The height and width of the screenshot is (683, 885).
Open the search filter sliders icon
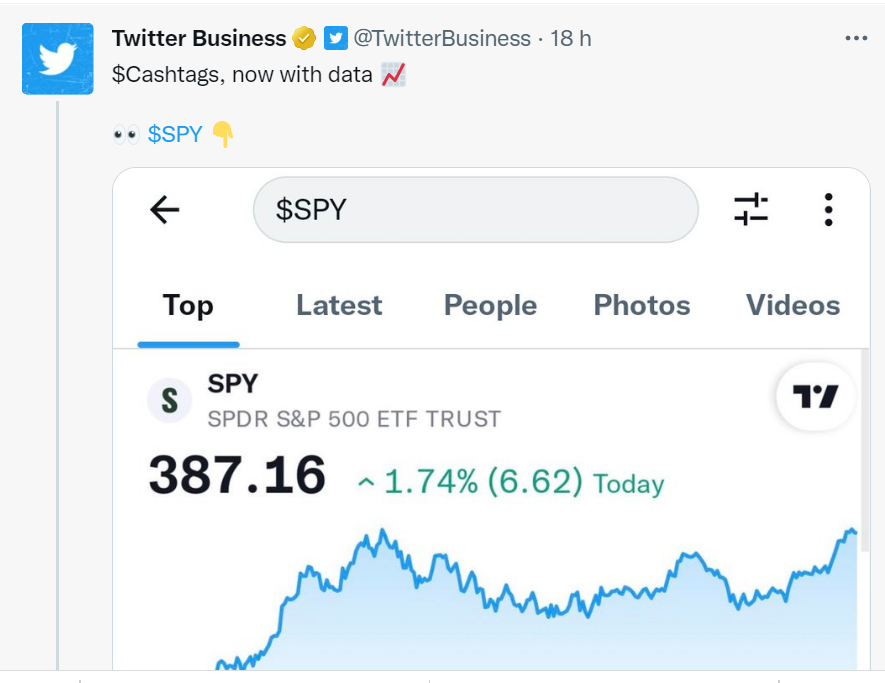point(751,210)
